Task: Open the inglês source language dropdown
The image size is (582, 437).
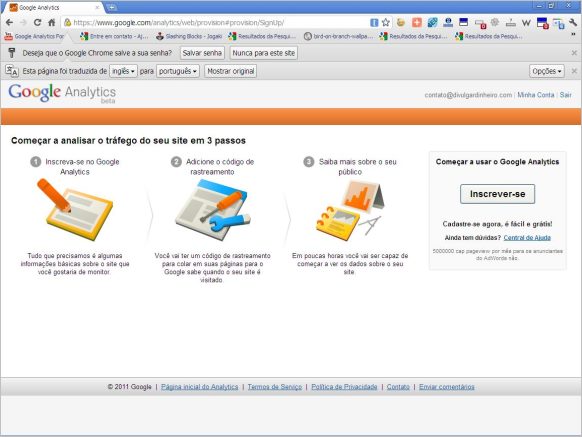Action: [123, 71]
